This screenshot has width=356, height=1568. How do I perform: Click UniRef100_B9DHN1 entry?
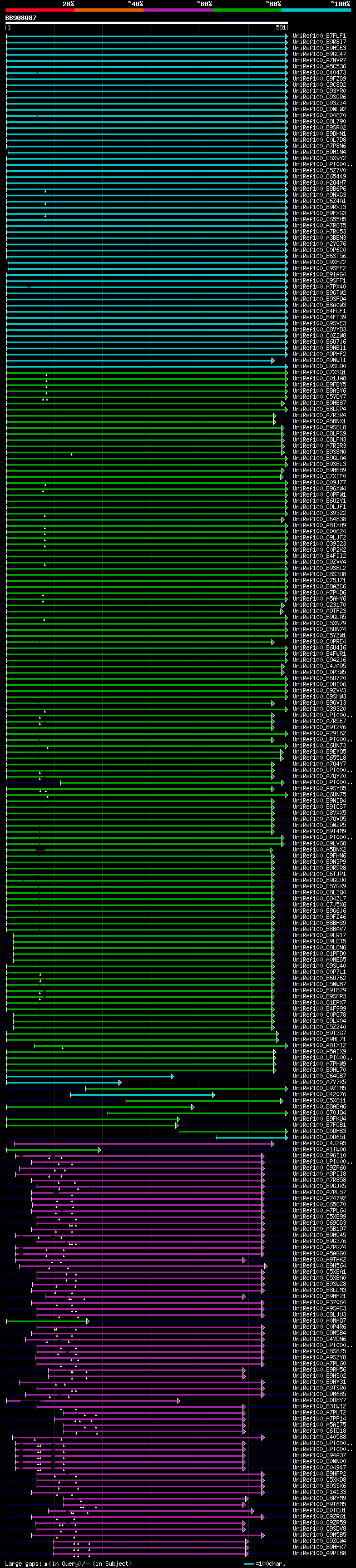[x=319, y=134]
